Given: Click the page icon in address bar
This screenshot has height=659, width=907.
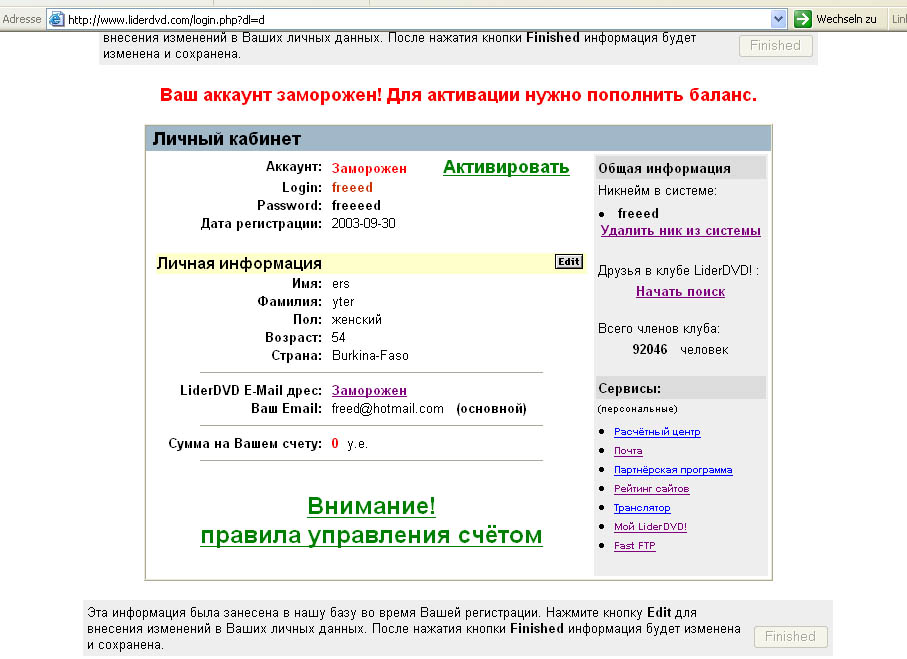Looking at the screenshot, I should coord(57,19).
